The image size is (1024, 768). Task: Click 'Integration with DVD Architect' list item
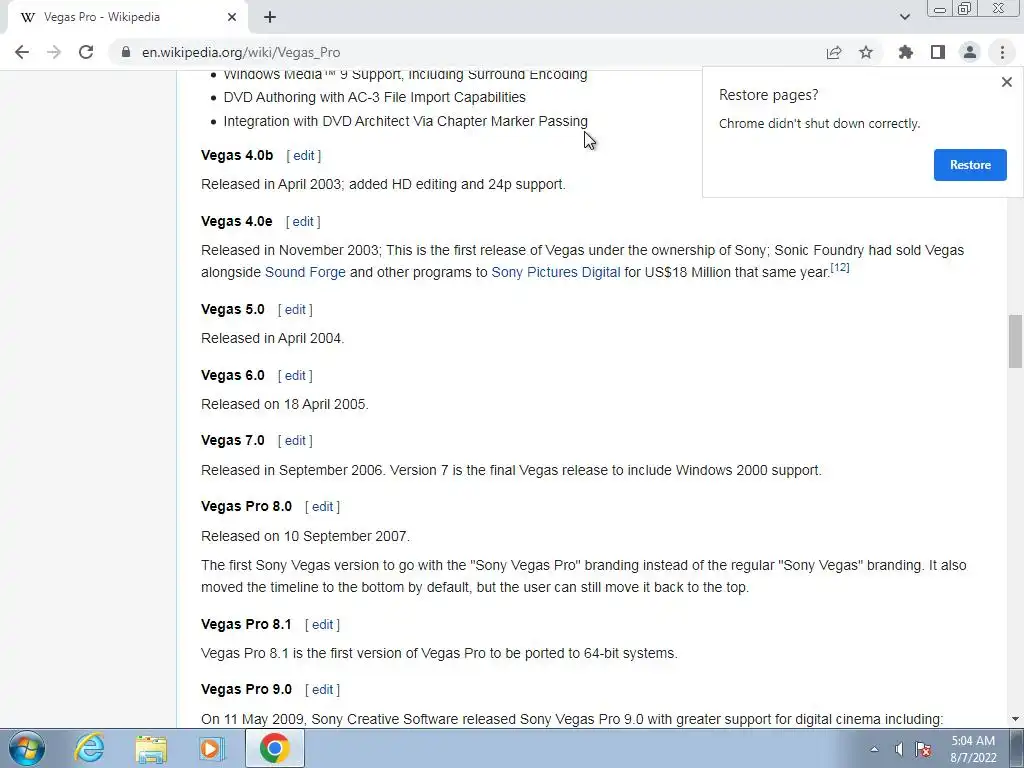tap(406, 121)
